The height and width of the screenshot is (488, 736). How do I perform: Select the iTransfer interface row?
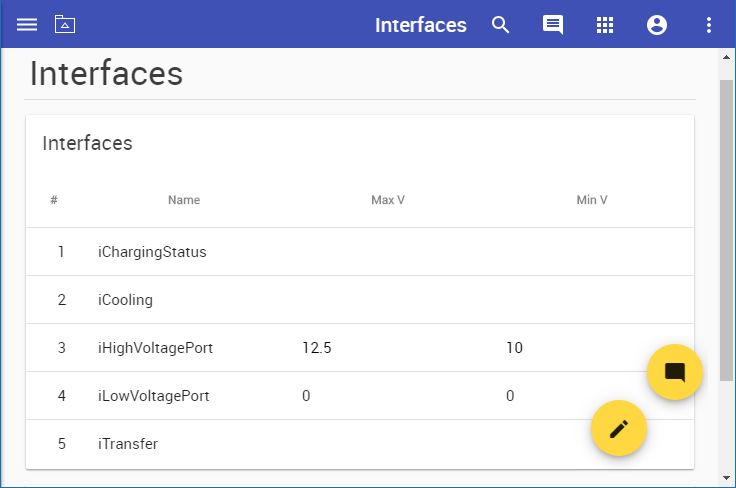(128, 444)
